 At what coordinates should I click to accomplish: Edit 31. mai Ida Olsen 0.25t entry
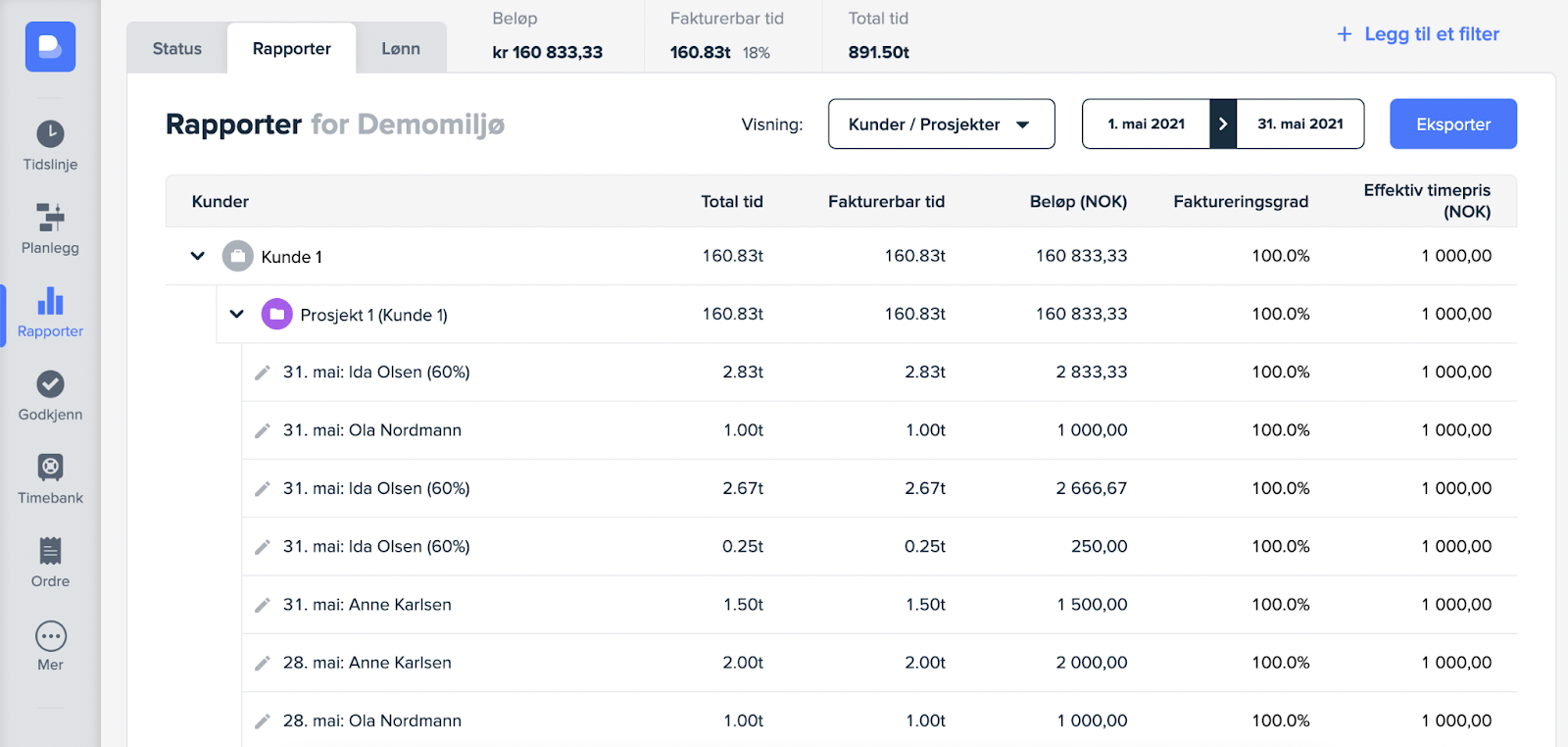click(x=262, y=547)
